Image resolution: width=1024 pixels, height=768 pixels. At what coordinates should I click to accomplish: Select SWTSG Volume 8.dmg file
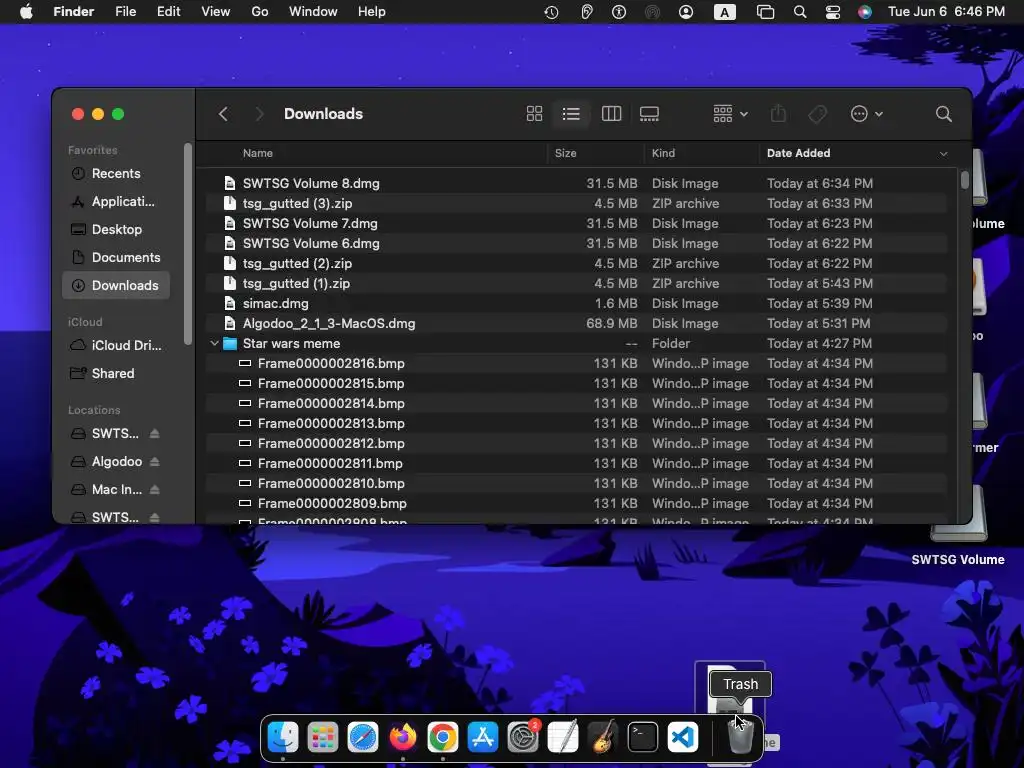(x=576, y=183)
